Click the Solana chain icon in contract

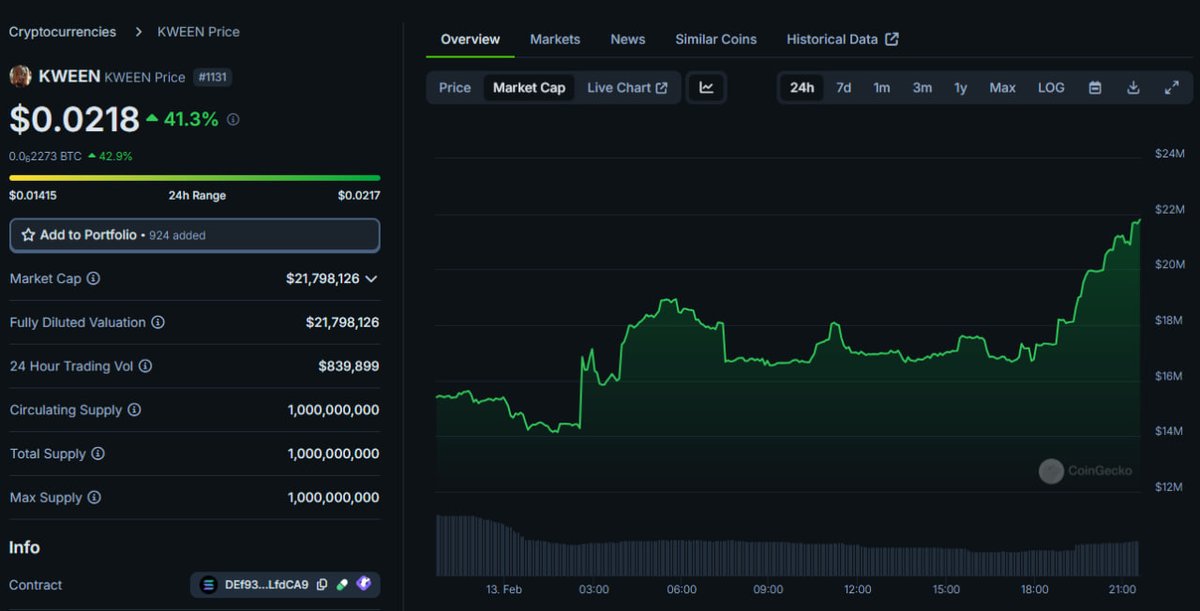pos(208,585)
